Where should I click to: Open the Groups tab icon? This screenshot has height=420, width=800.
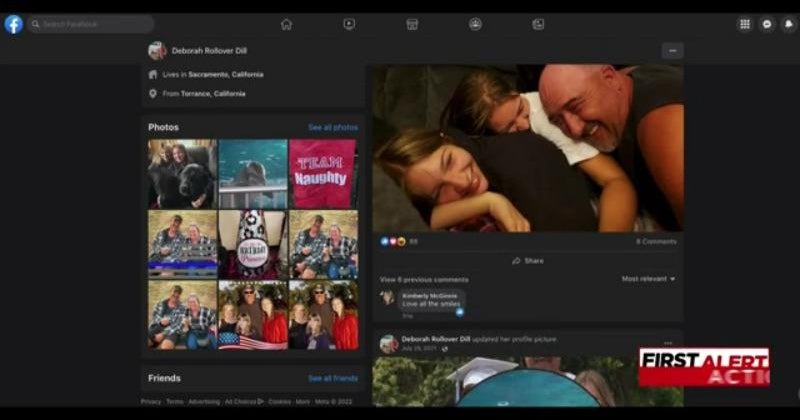click(x=476, y=24)
